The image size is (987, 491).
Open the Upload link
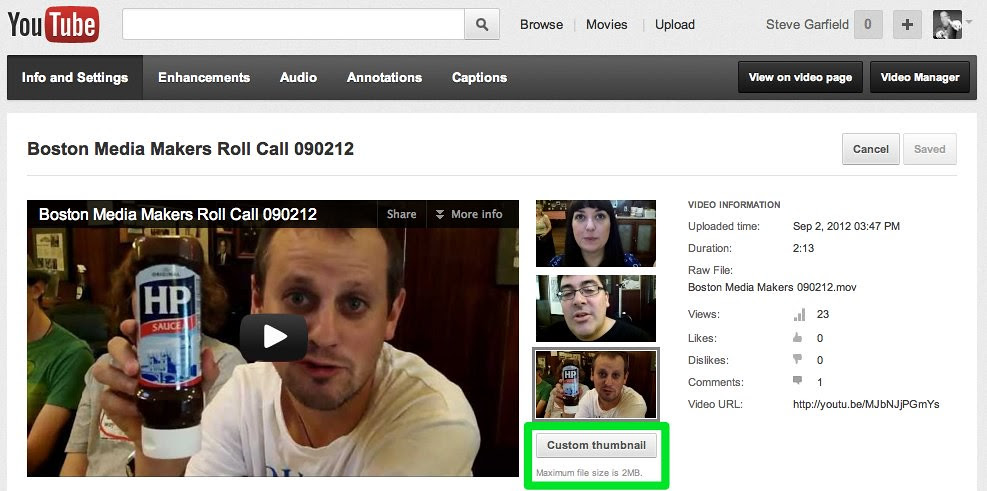675,25
